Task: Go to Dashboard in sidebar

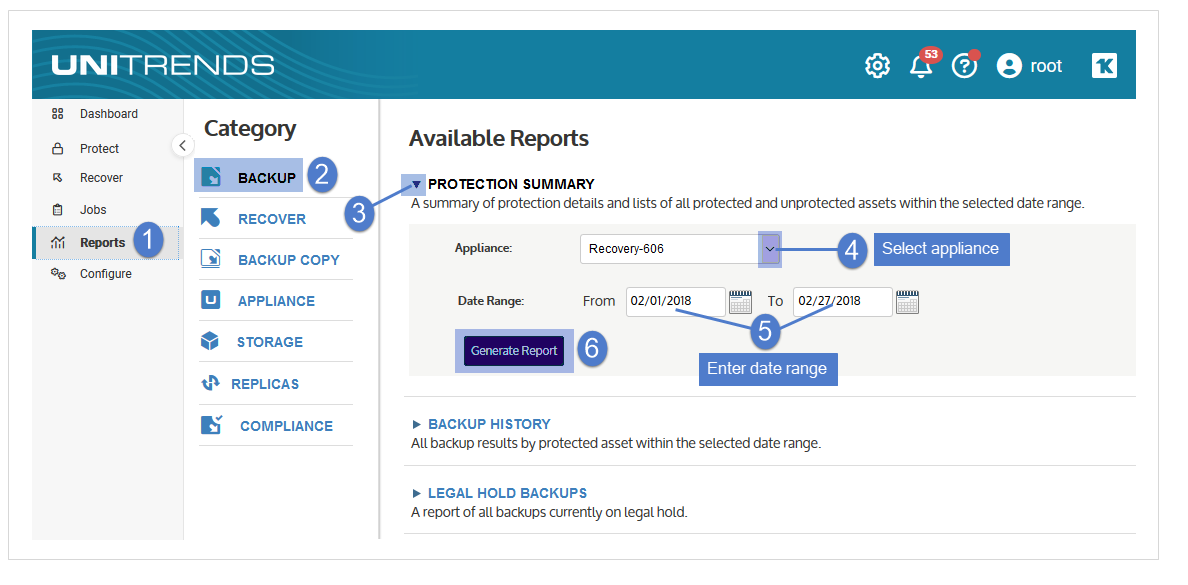Action: [109, 114]
